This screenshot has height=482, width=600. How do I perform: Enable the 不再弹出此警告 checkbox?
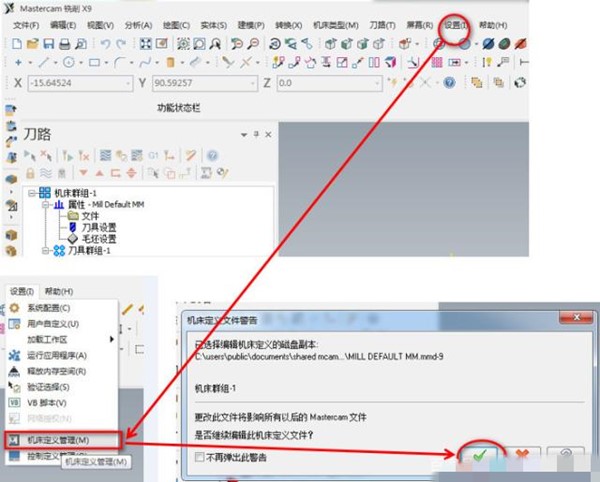coord(199,457)
